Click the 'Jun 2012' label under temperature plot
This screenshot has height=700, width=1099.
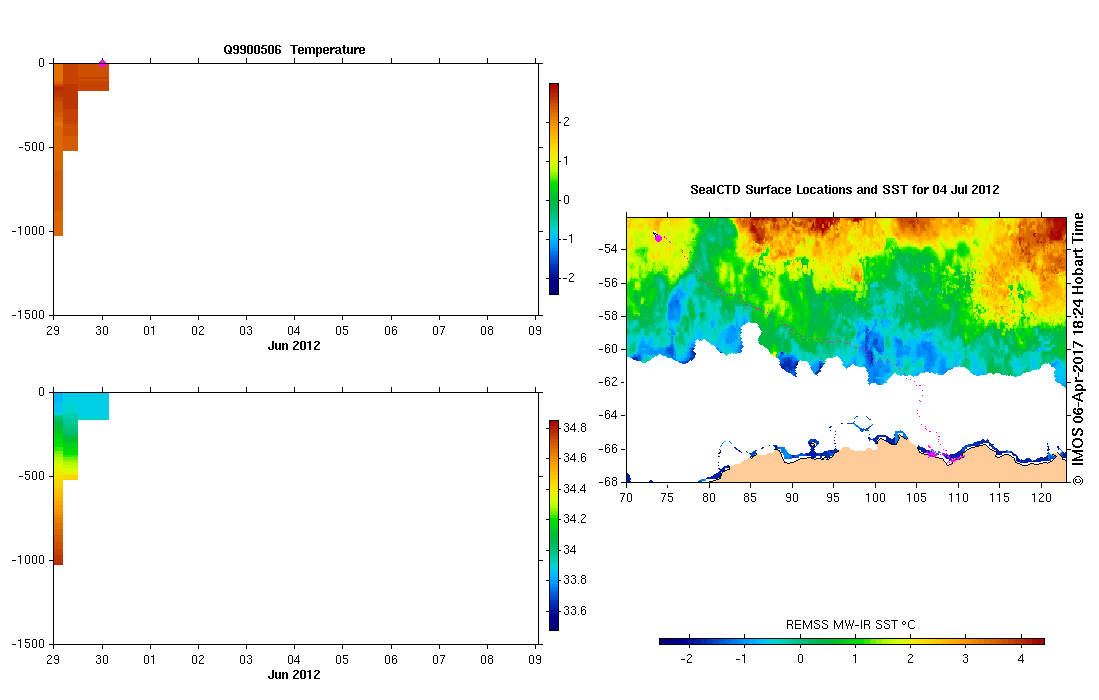294,345
